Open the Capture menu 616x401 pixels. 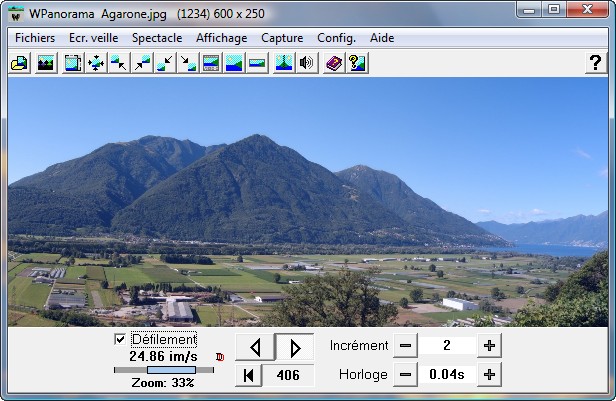282,38
